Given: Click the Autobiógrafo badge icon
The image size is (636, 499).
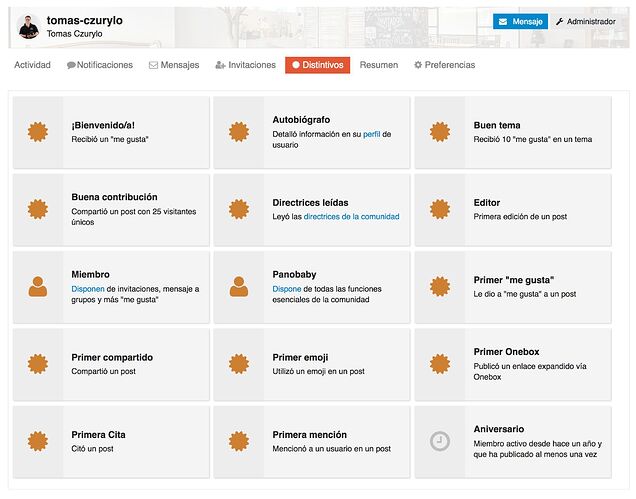Looking at the screenshot, I should pyautogui.click(x=239, y=132).
